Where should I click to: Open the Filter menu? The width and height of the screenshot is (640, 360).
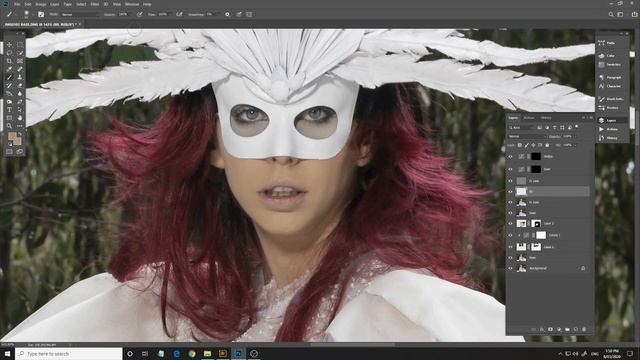coord(95,4)
